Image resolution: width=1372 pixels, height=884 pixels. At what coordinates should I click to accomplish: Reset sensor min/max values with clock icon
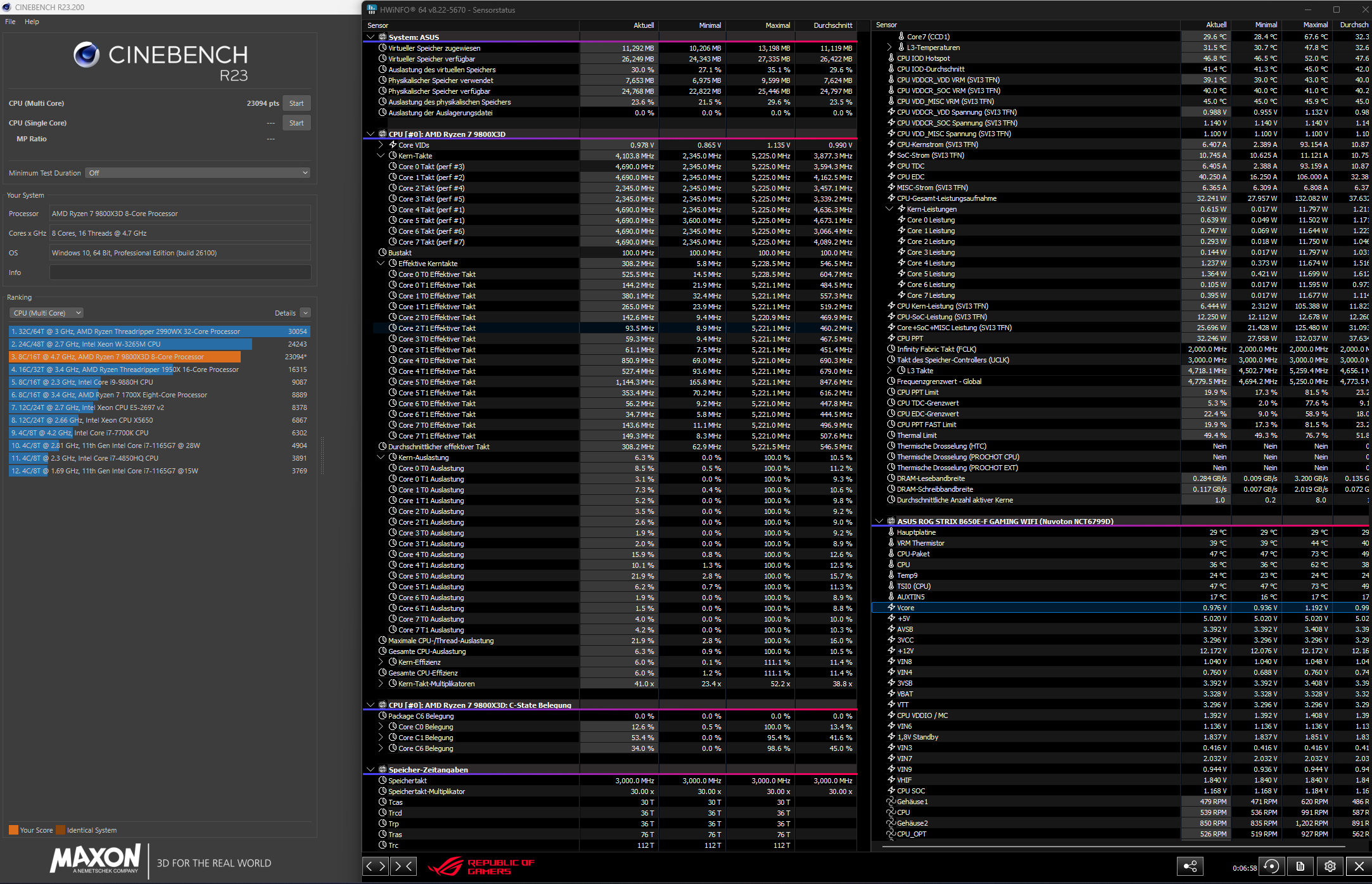pyautogui.click(x=1271, y=866)
